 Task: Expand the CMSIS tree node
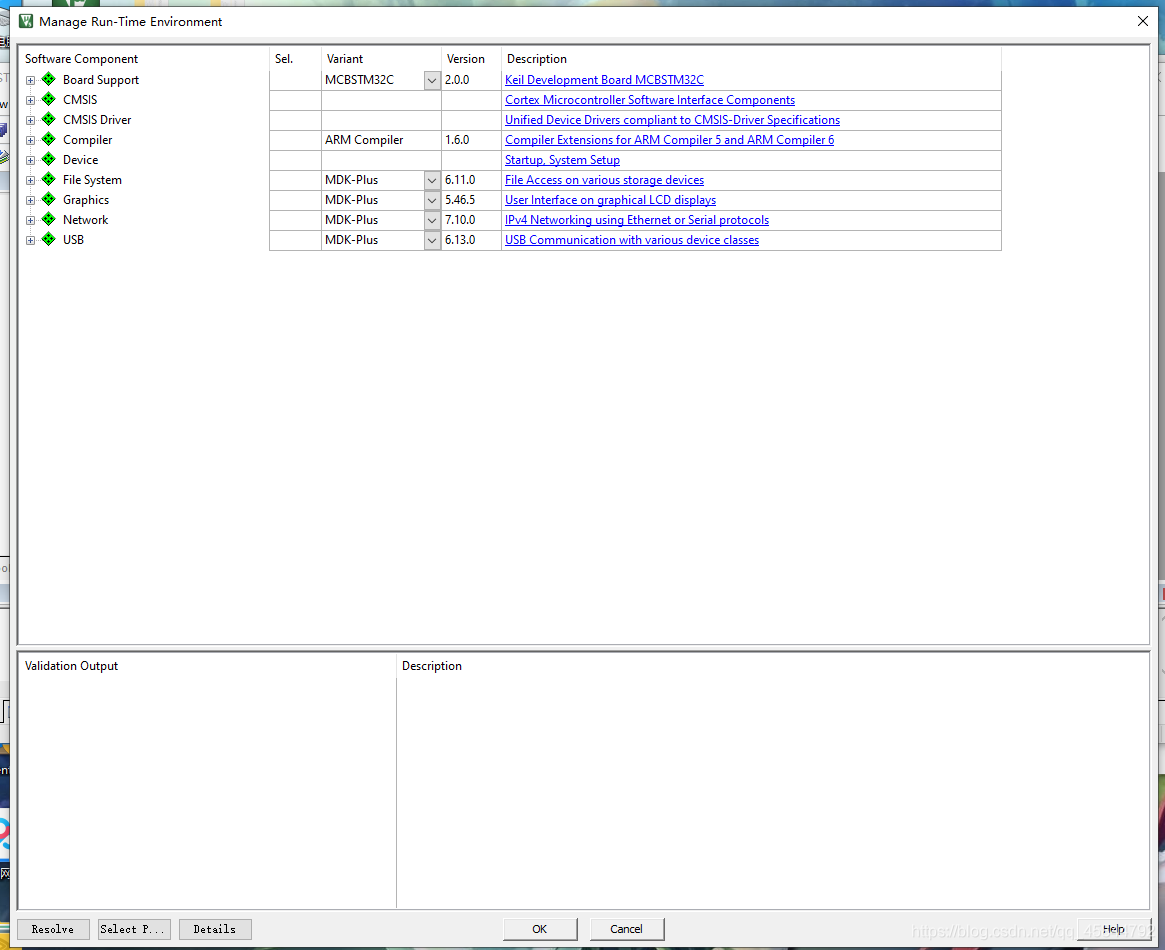coord(30,100)
